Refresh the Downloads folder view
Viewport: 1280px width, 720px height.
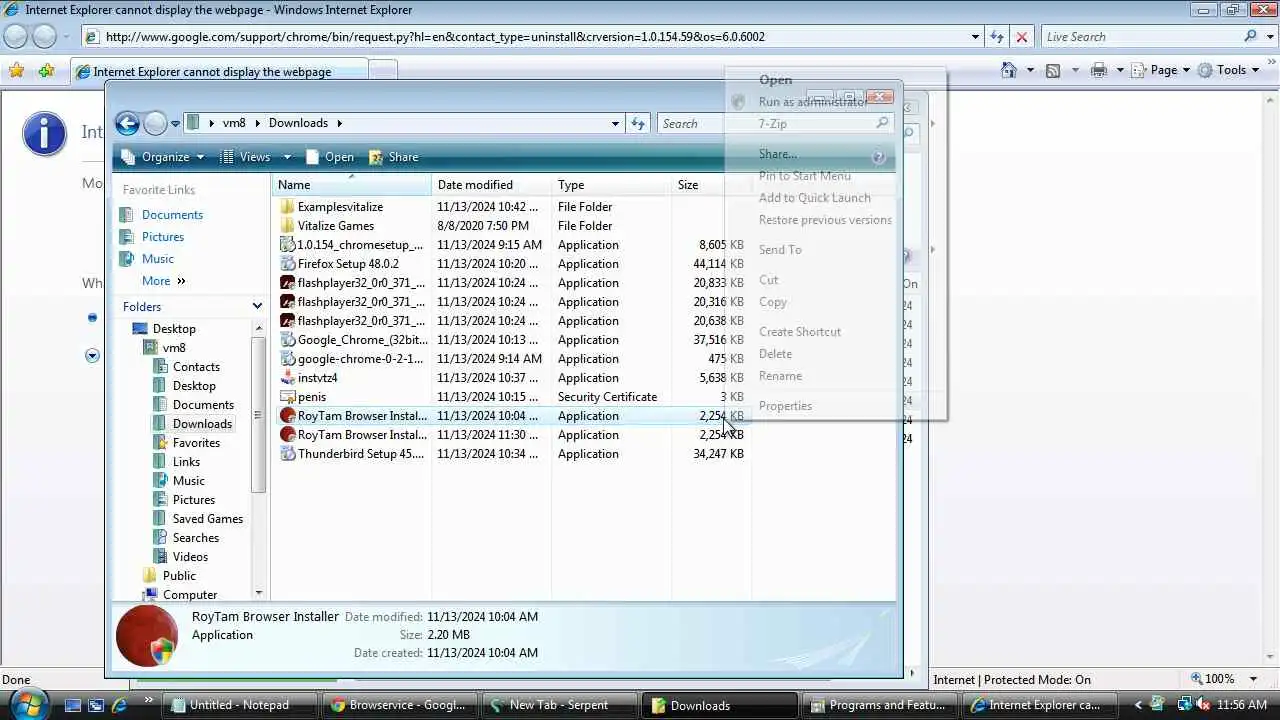(638, 123)
